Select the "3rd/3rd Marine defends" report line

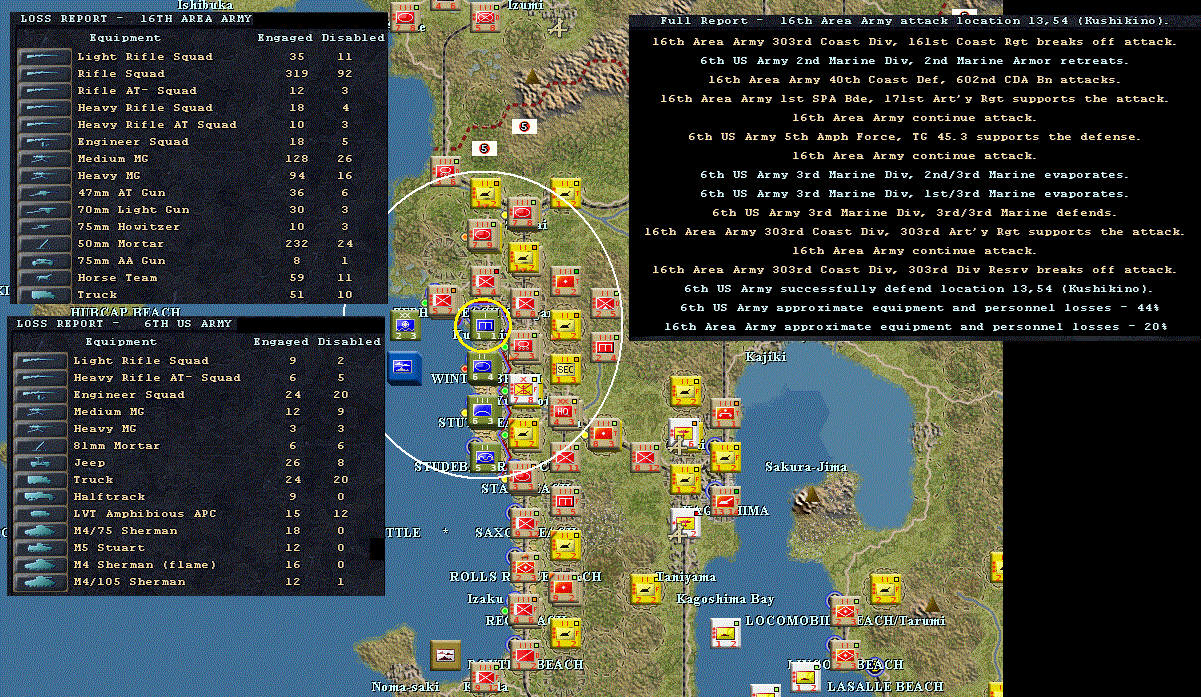pyautogui.click(x=914, y=213)
